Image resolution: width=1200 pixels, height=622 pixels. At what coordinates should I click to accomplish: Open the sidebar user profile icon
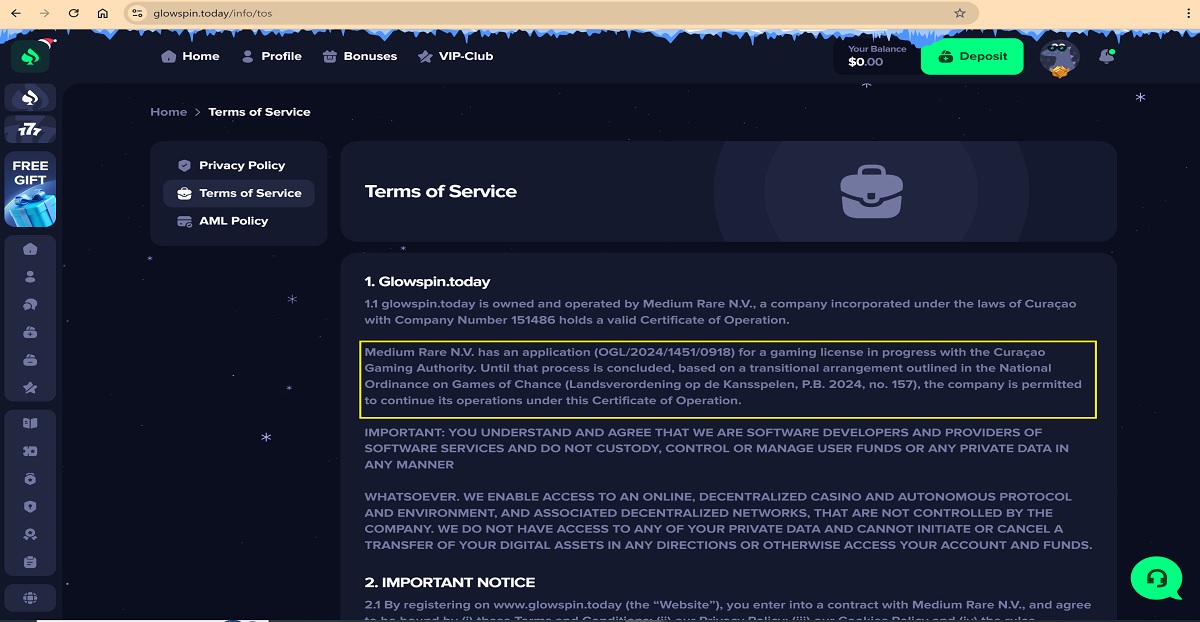[x=30, y=277]
